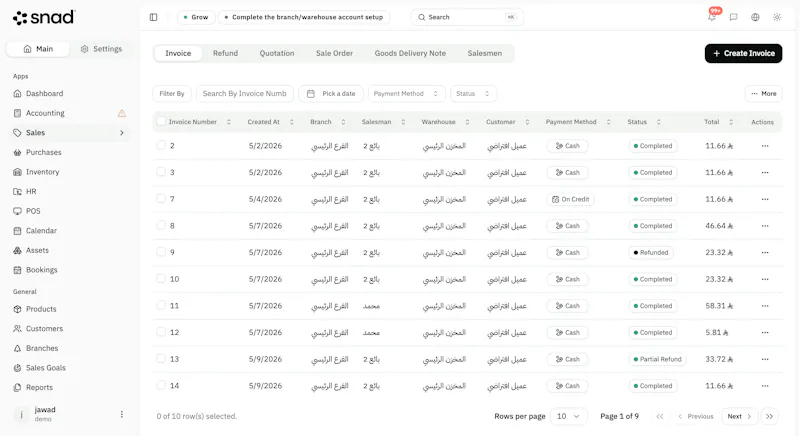This screenshot has height=436, width=800.
Task: Open the chat messages icon
Action: pos(734,17)
